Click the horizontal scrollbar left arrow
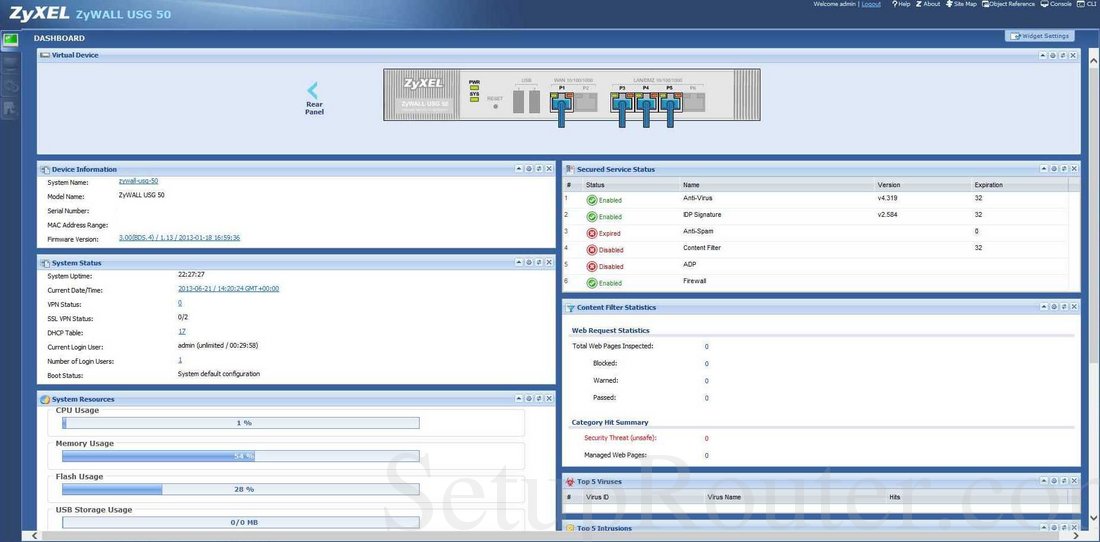 [35, 536]
